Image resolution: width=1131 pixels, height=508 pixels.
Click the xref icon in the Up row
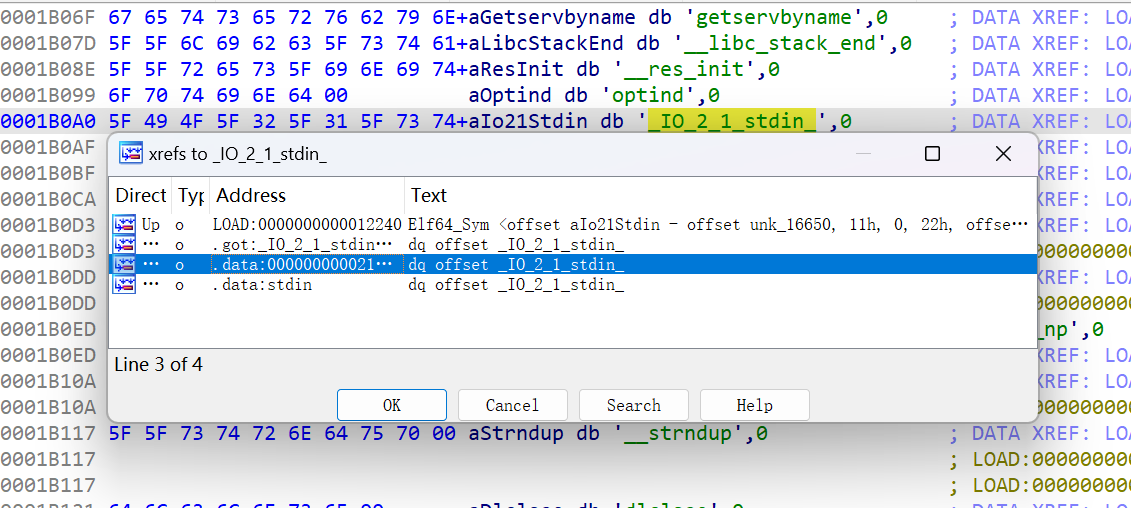125,224
